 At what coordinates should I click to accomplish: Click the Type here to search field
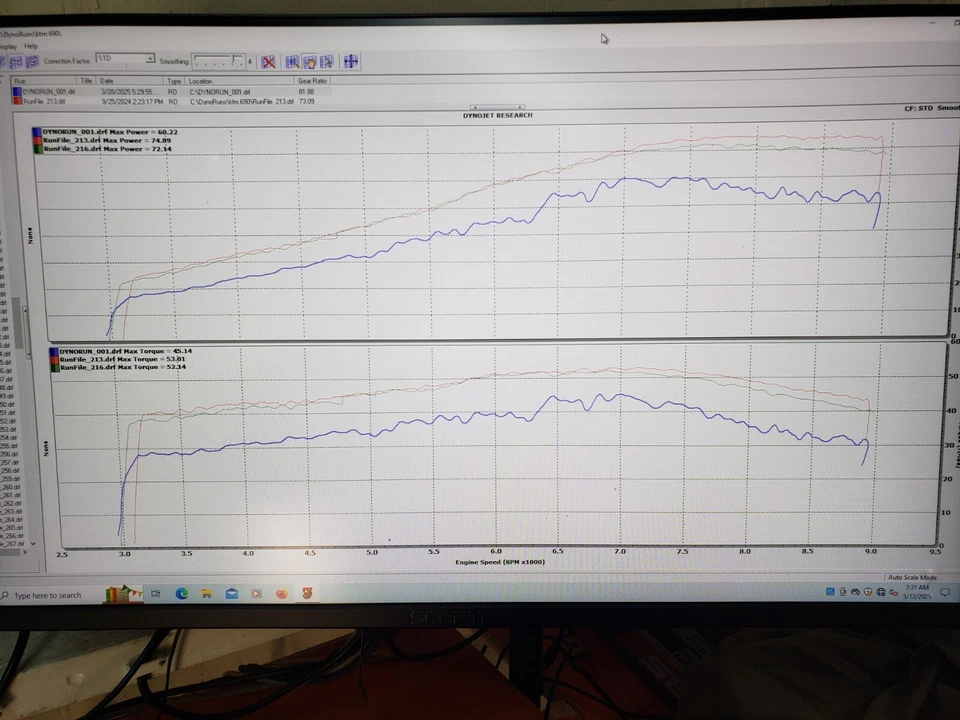50,594
